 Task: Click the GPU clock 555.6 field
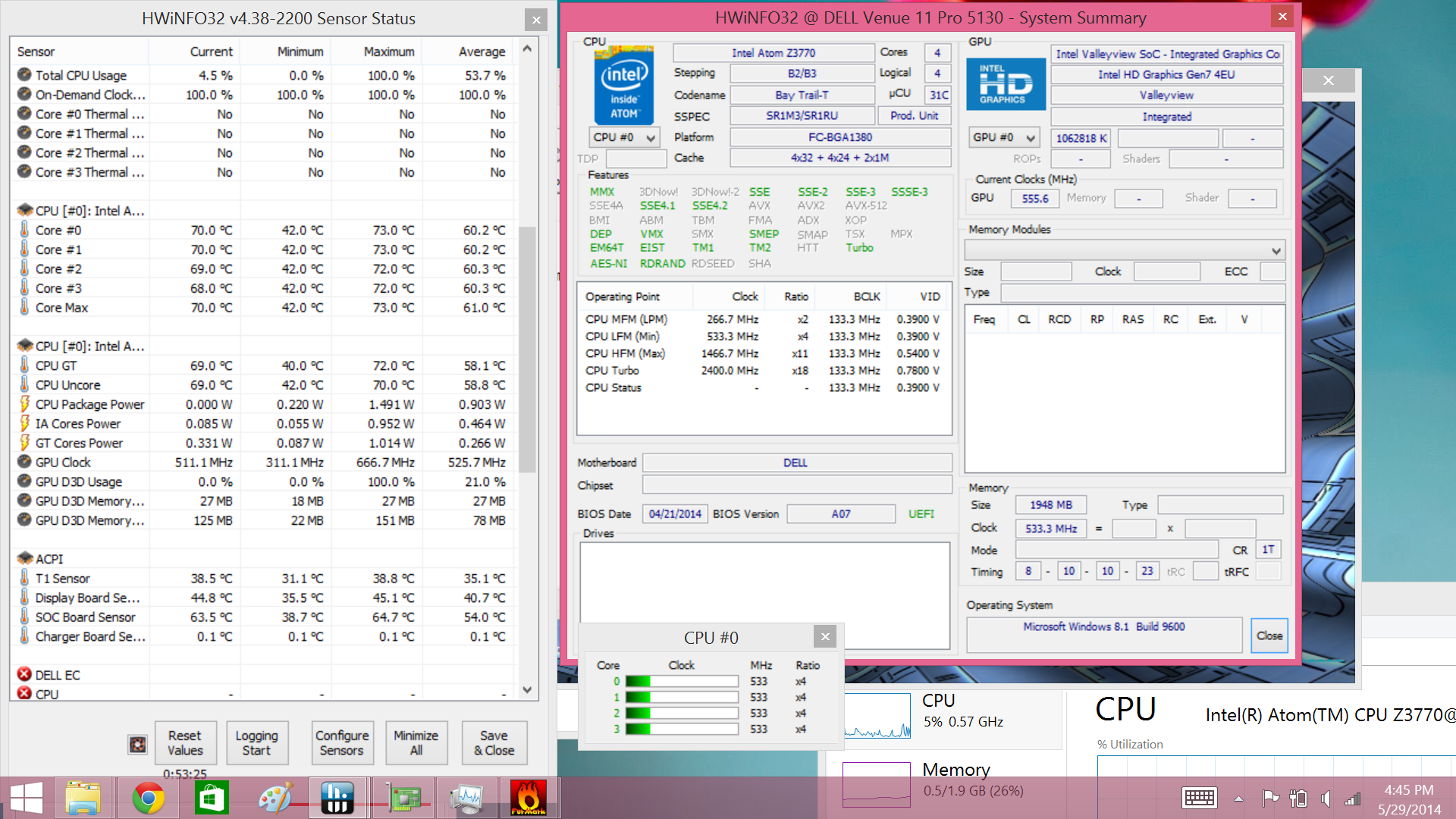pos(1035,199)
